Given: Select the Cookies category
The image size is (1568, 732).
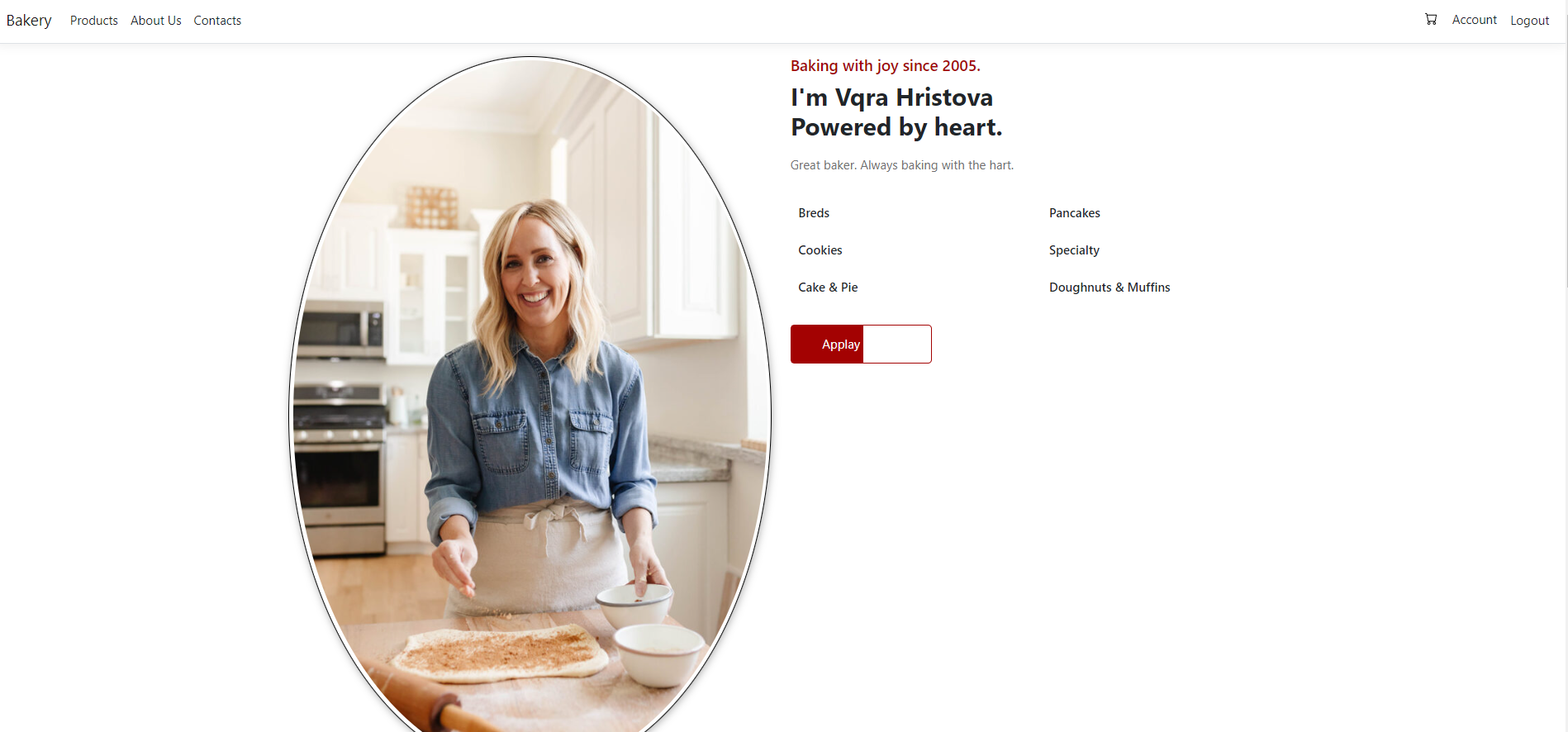Looking at the screenshot, I should [820, 250].
